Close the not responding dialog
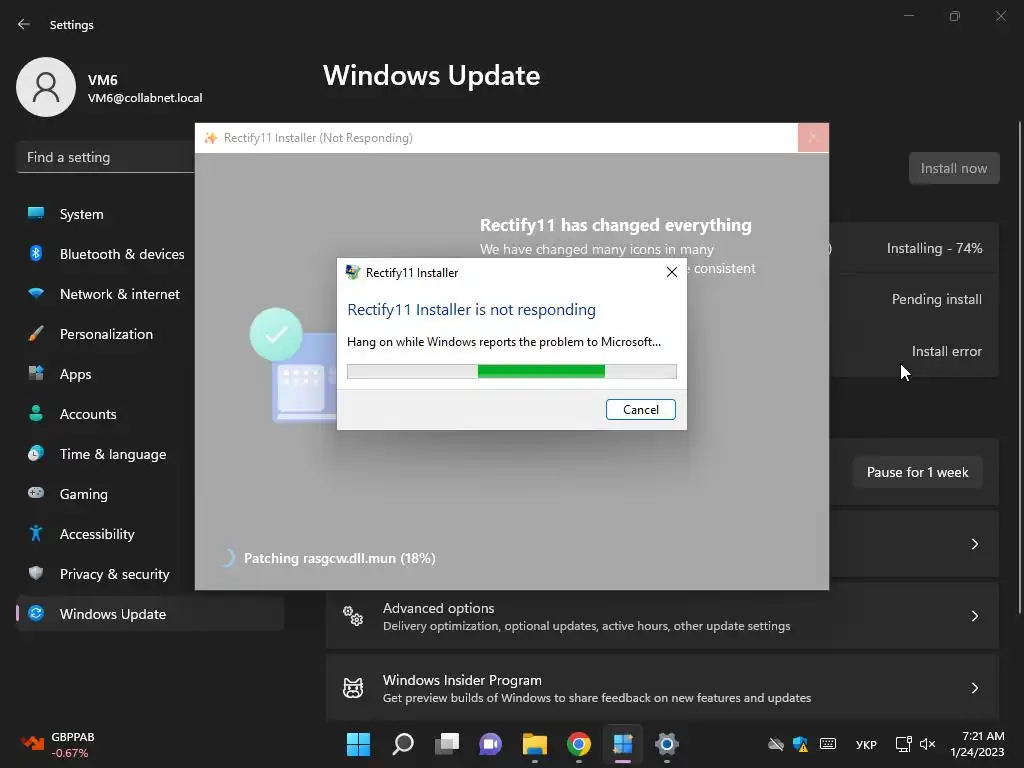This screenshot has height=768, width=1024. [x=671, y=272]
